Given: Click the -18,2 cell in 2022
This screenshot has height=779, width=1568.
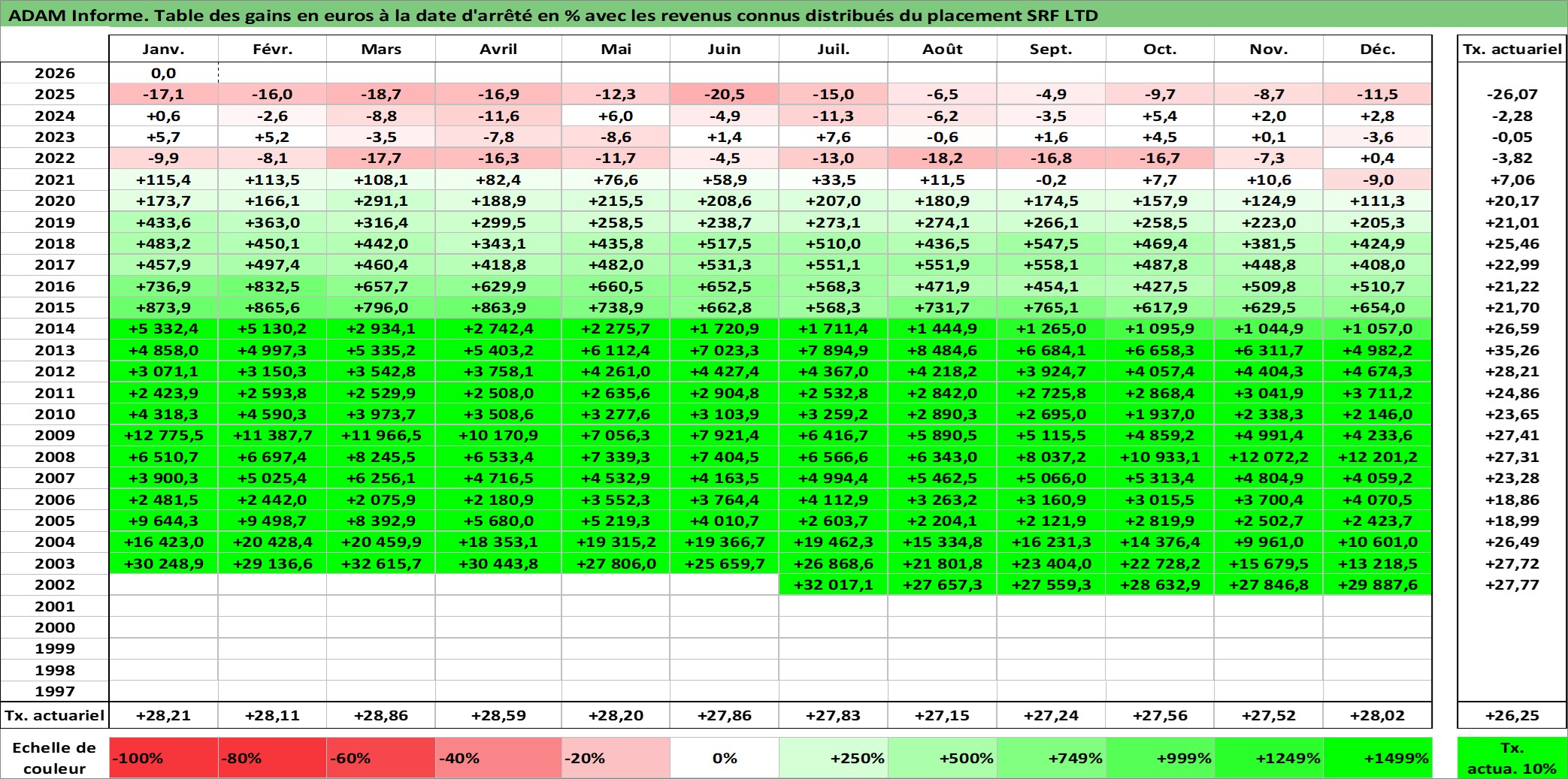Looking at the screenshot, I should [x=943, y=158].
